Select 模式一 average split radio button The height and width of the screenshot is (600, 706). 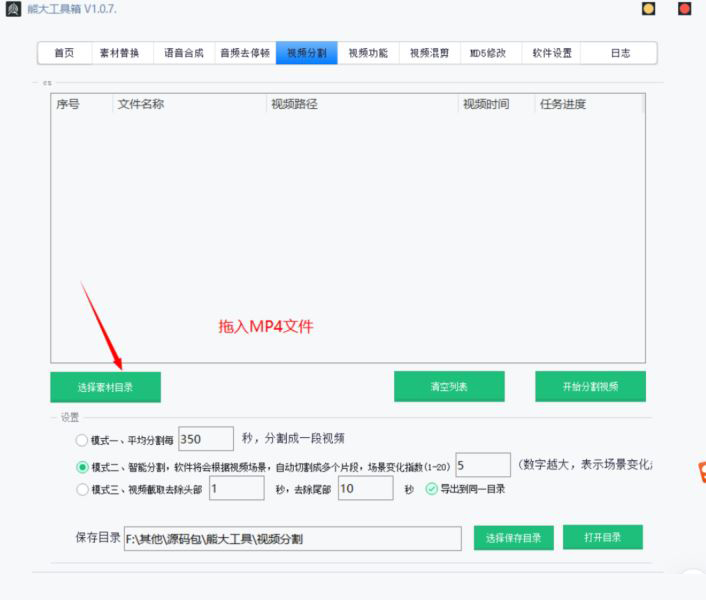(x=81, y=440)
